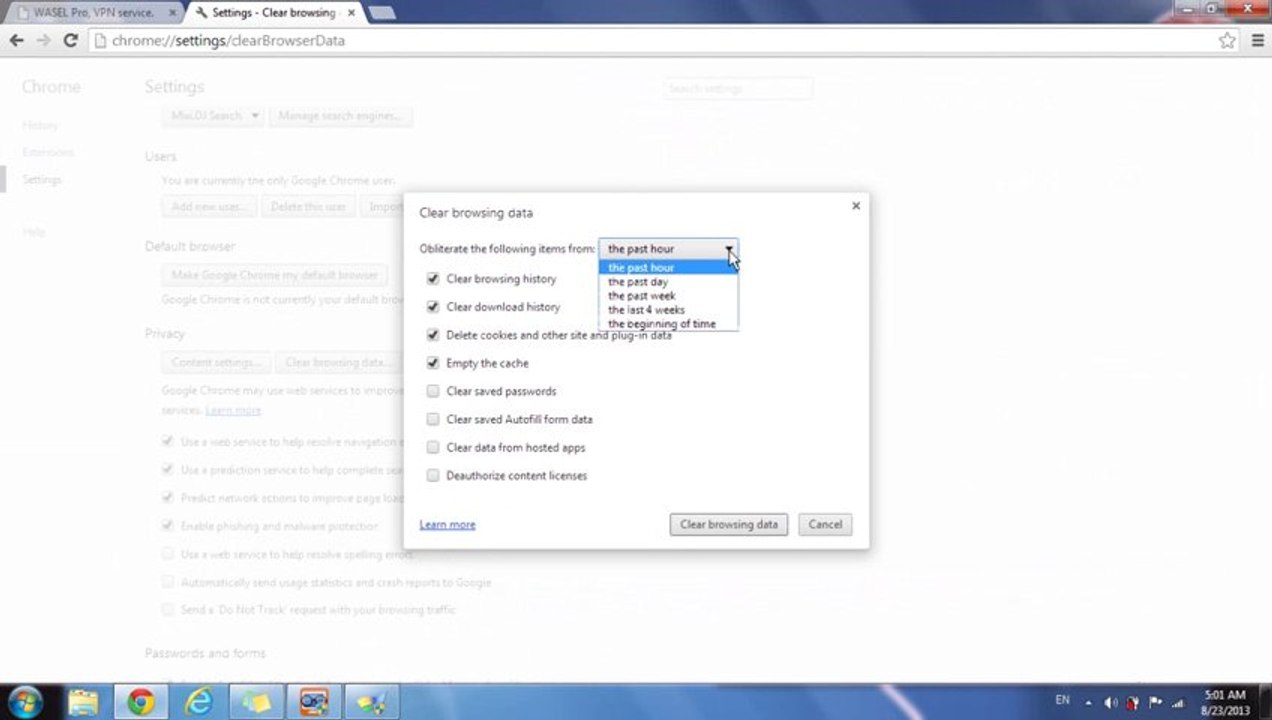Click the Search settings field
Viewport: 1272px width, 720px height.
pyautogui.click(x=738, y=89)
